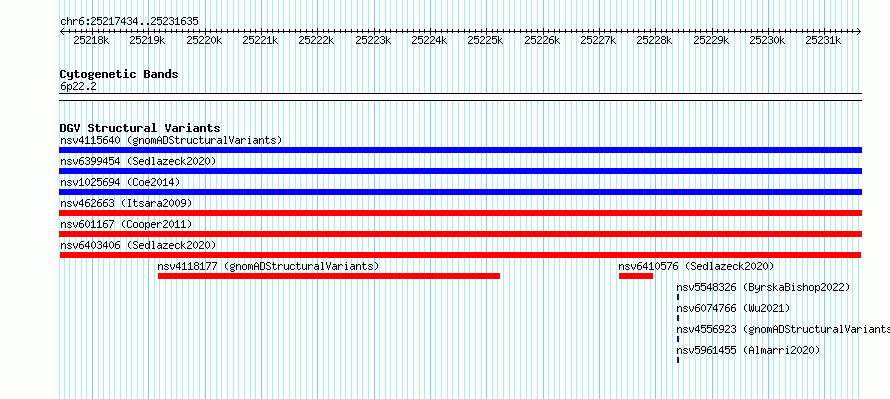Open nsv5548326 (ByrskaBishop2022) variant label

(x=763, y=287)
